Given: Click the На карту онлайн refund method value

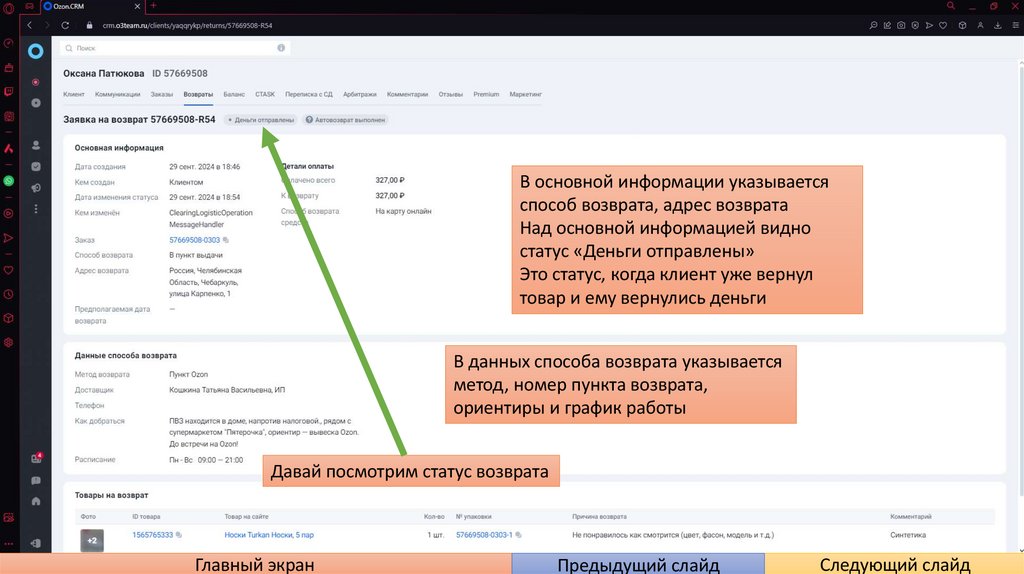Looking at the screenshot, I should [x=403, y=211].
